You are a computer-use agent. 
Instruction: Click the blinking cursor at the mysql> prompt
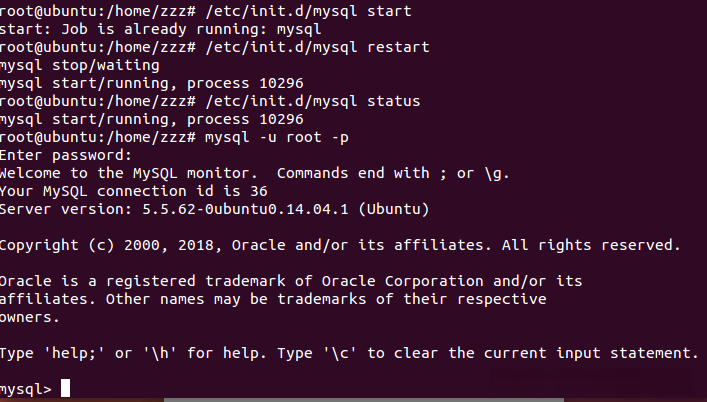click(66, 388)
